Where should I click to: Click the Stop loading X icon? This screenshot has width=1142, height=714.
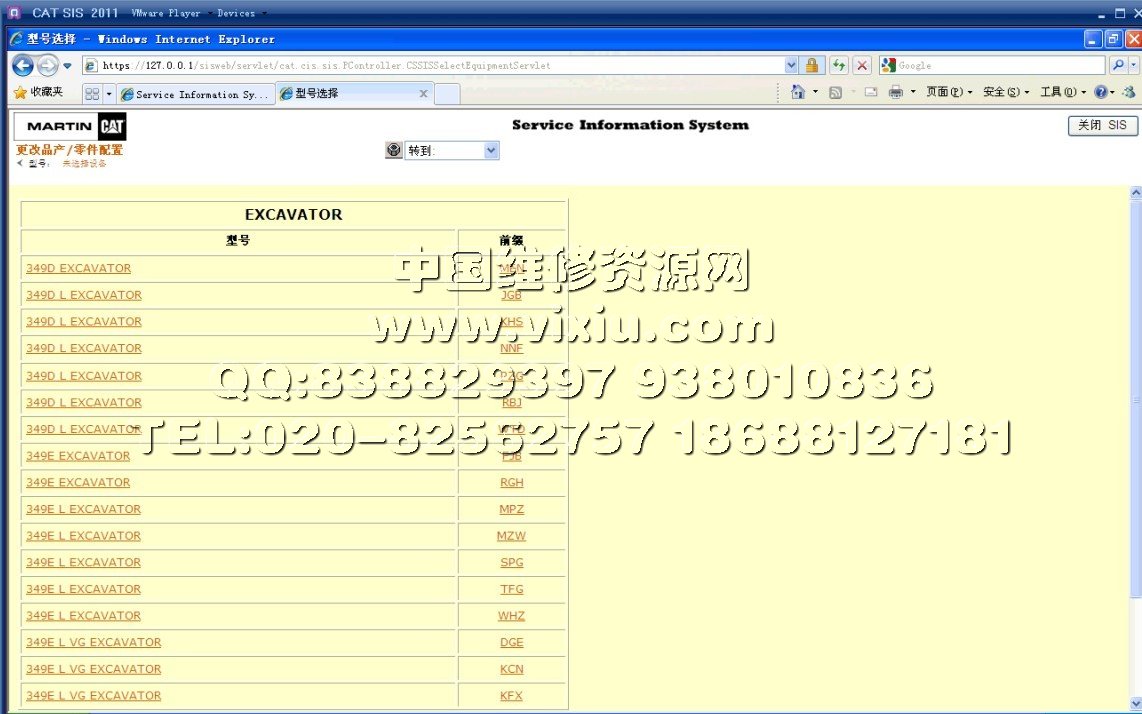click(861, 66)
